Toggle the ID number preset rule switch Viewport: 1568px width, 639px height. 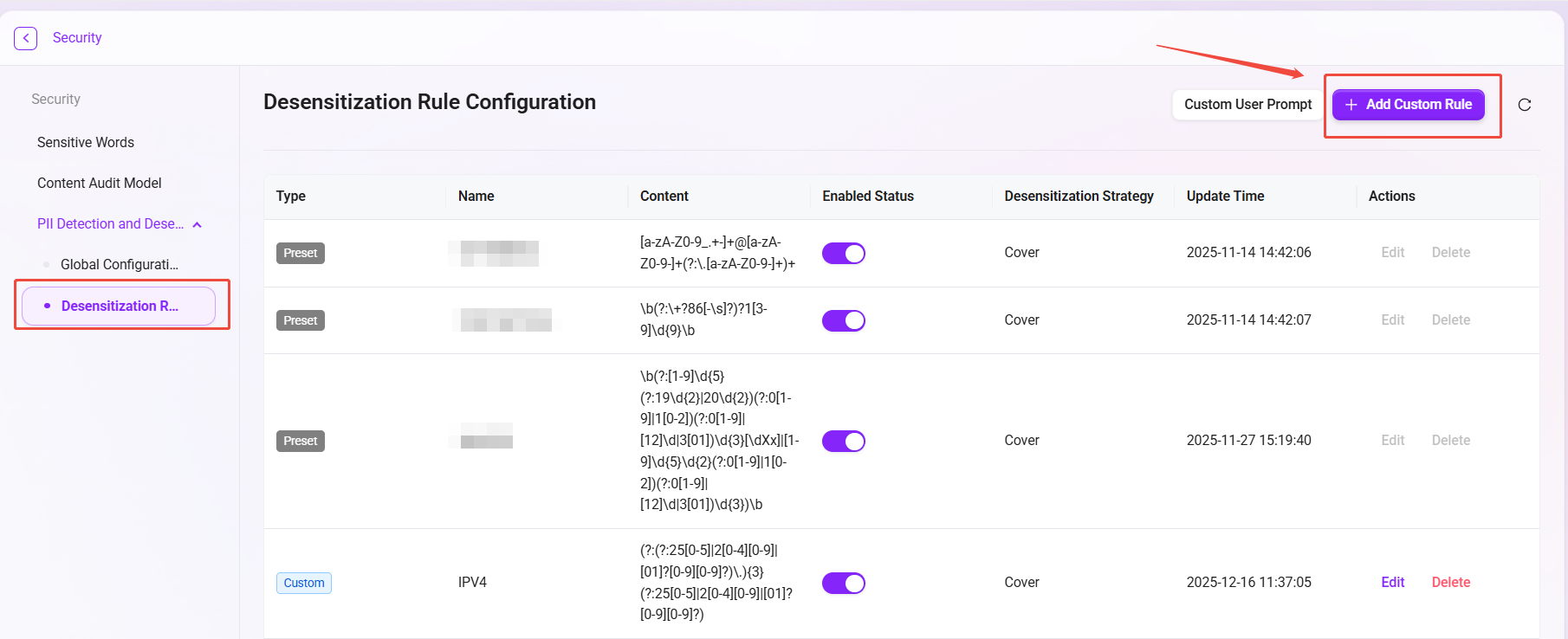844,442
